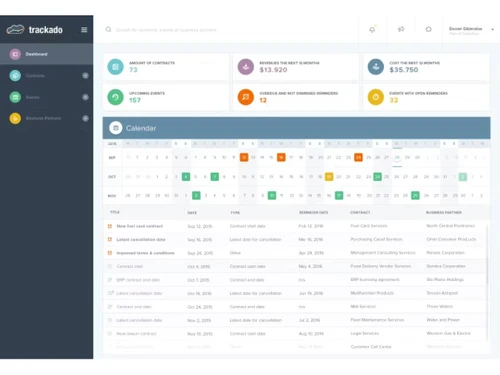The width and height of the screenshot is (500, 375).
Task: Select the green Oct 4 calendar marker
Action: [186, 177]
